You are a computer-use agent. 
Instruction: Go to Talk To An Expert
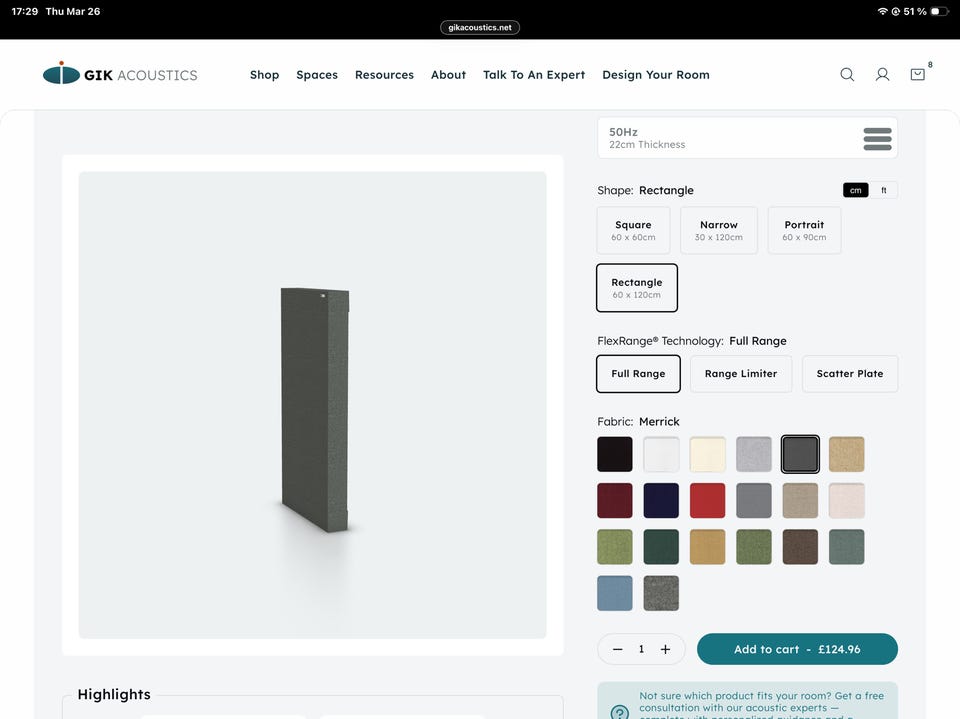(534, 75)
